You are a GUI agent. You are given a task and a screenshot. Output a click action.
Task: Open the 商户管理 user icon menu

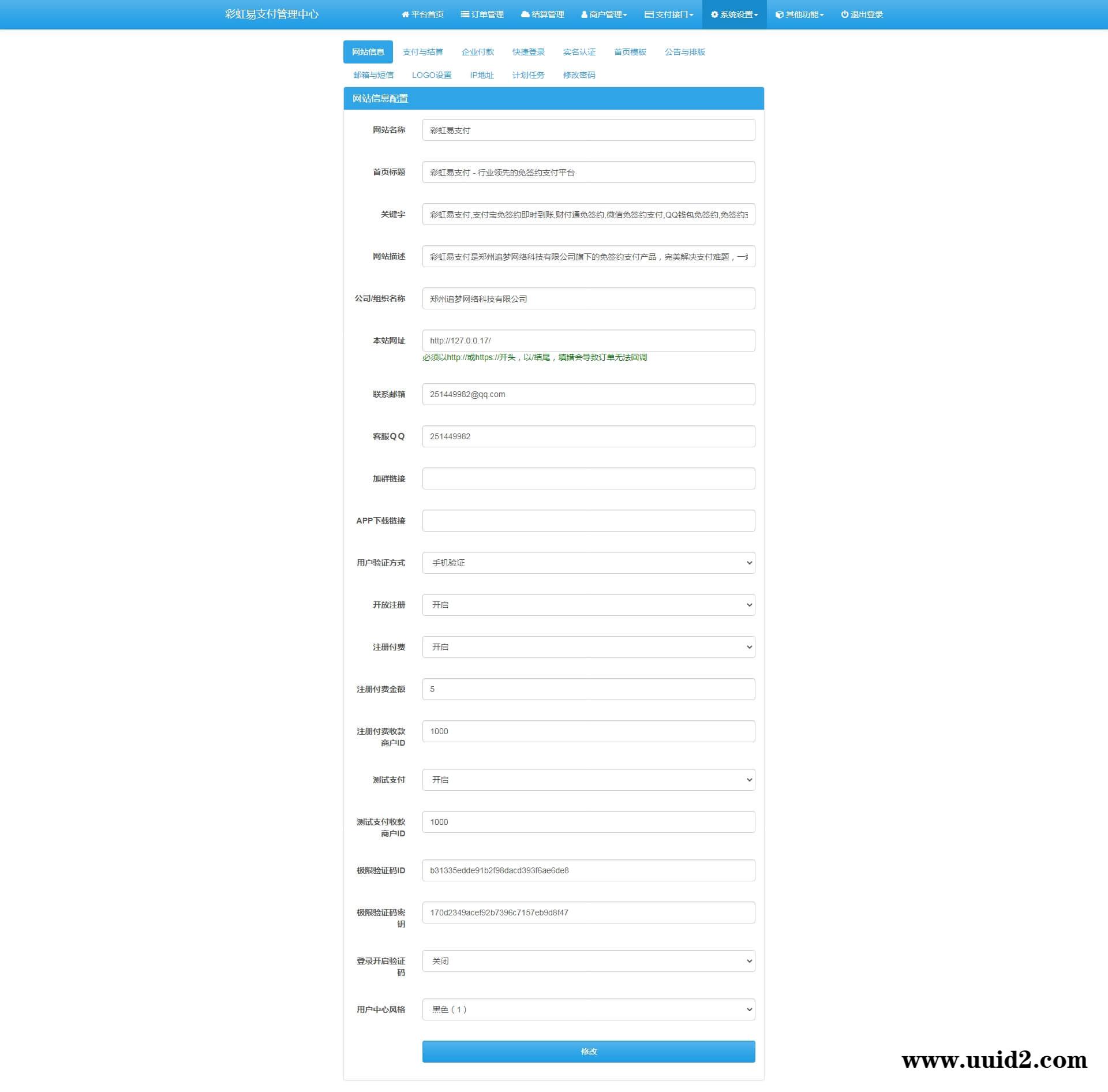585,14
